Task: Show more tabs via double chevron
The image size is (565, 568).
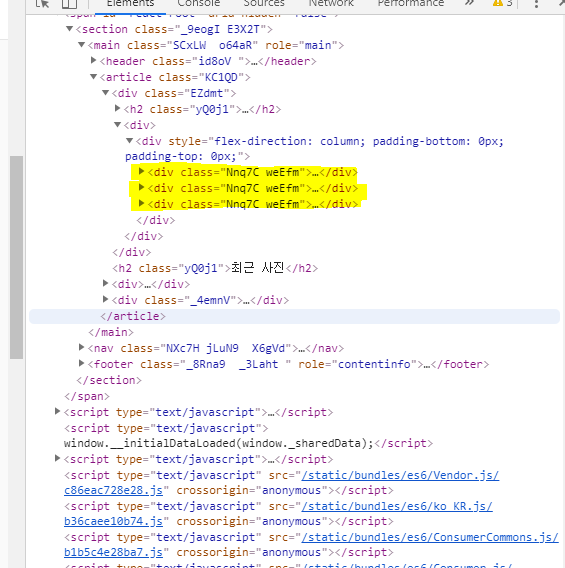Action: (469, 3)
